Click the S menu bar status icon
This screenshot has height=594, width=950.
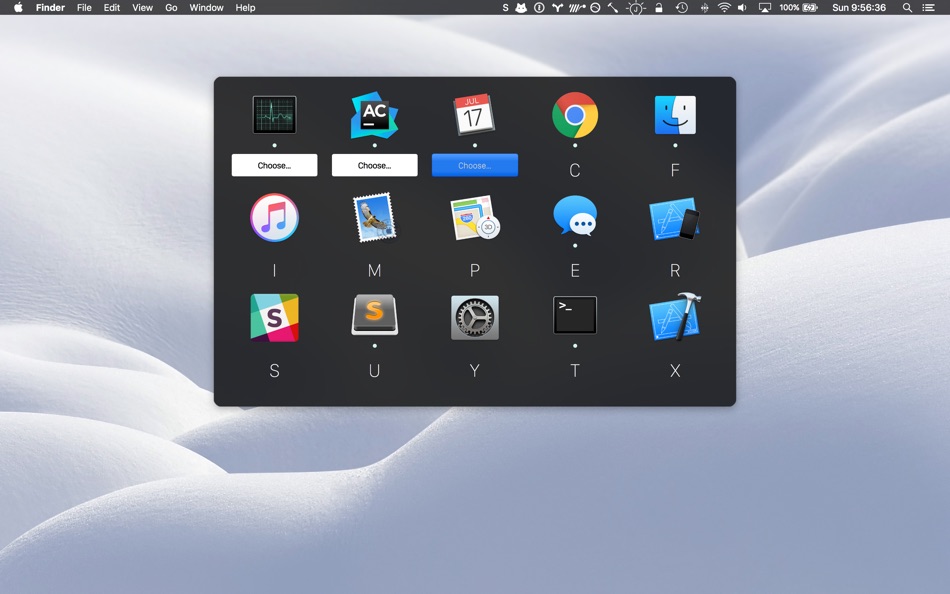click(x=505, y=7)
